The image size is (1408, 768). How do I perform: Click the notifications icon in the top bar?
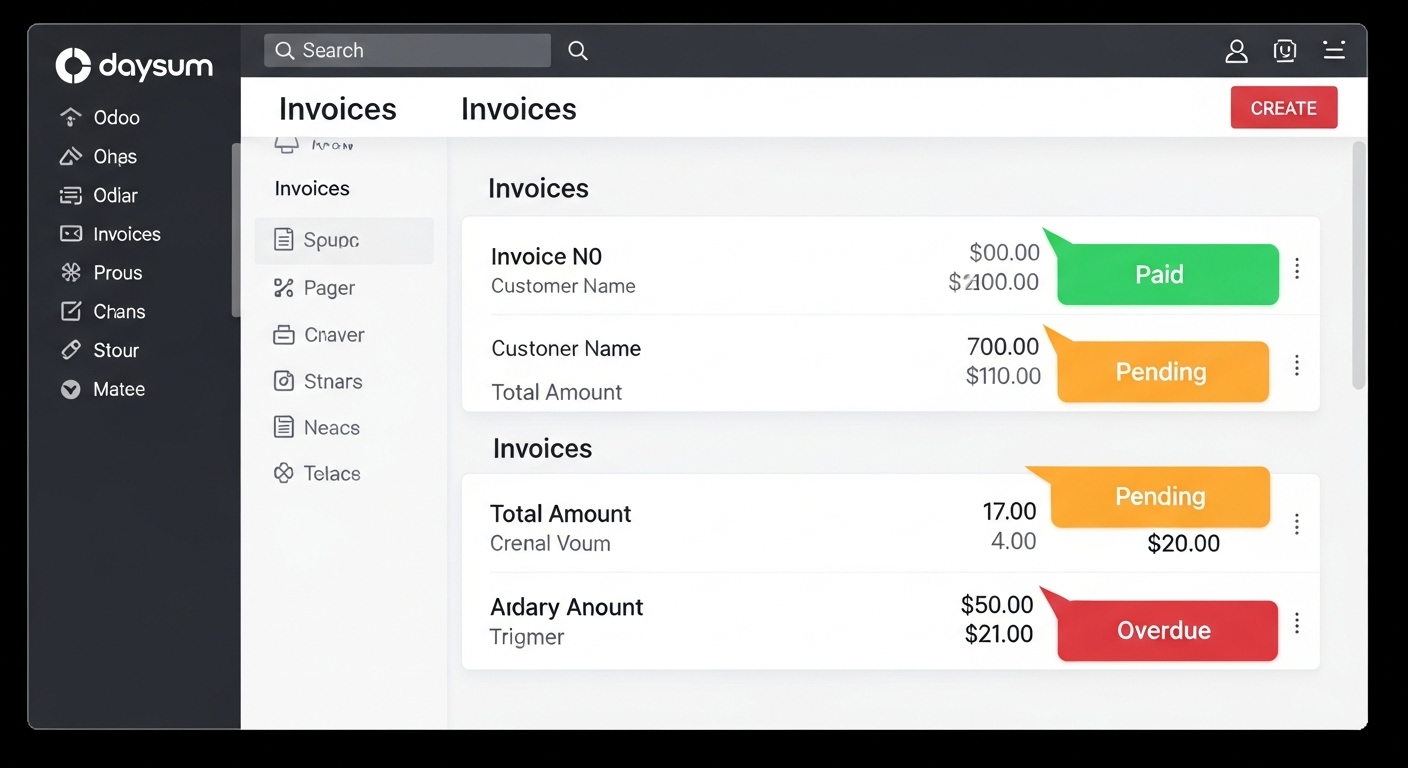coord(1285,50)
